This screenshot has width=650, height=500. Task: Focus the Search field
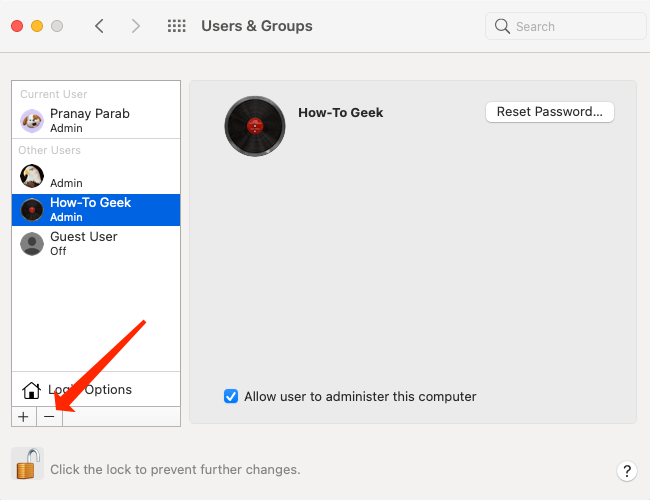coord(565,27)
